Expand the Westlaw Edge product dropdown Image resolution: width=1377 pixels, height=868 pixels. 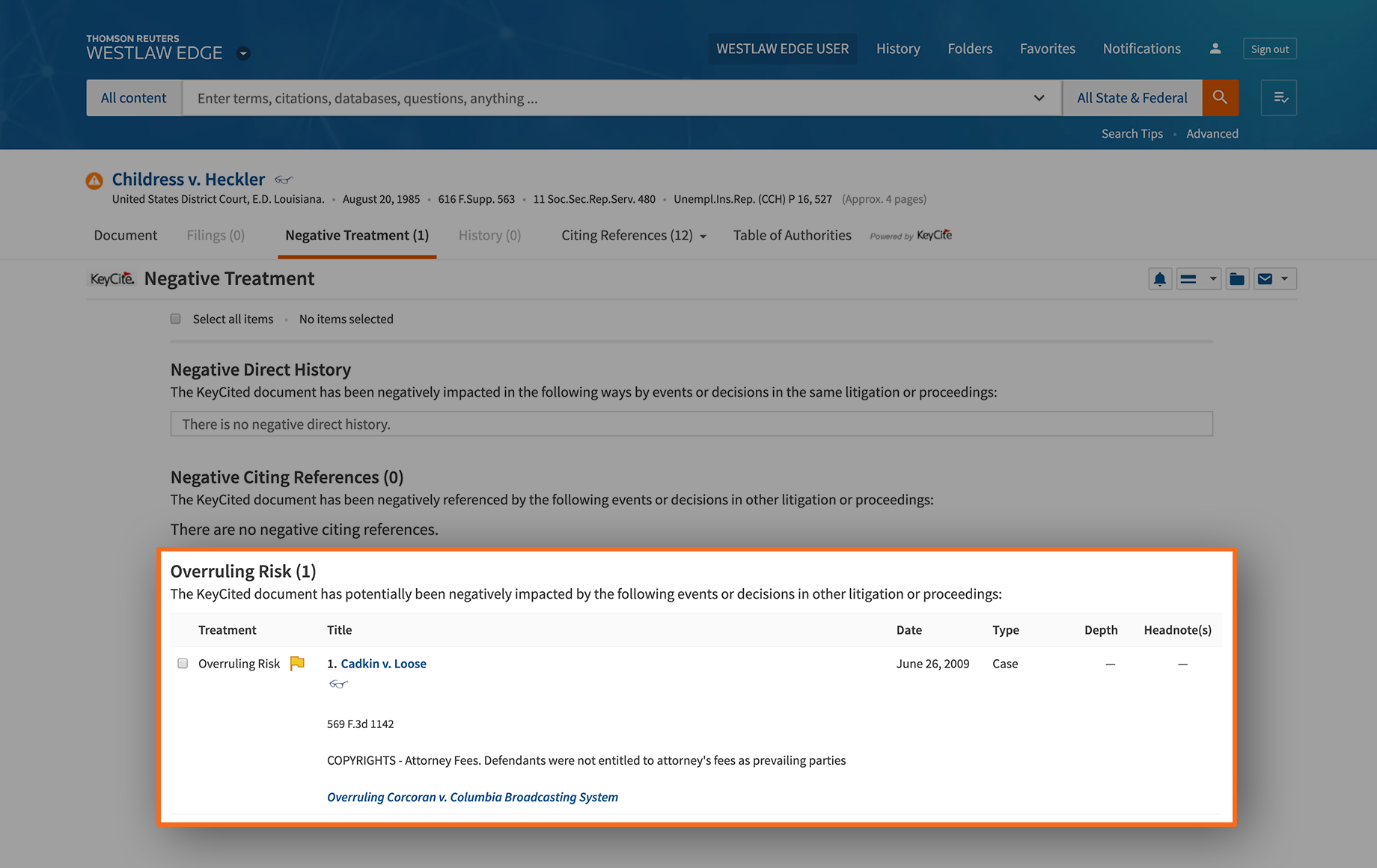click(243, 53)
